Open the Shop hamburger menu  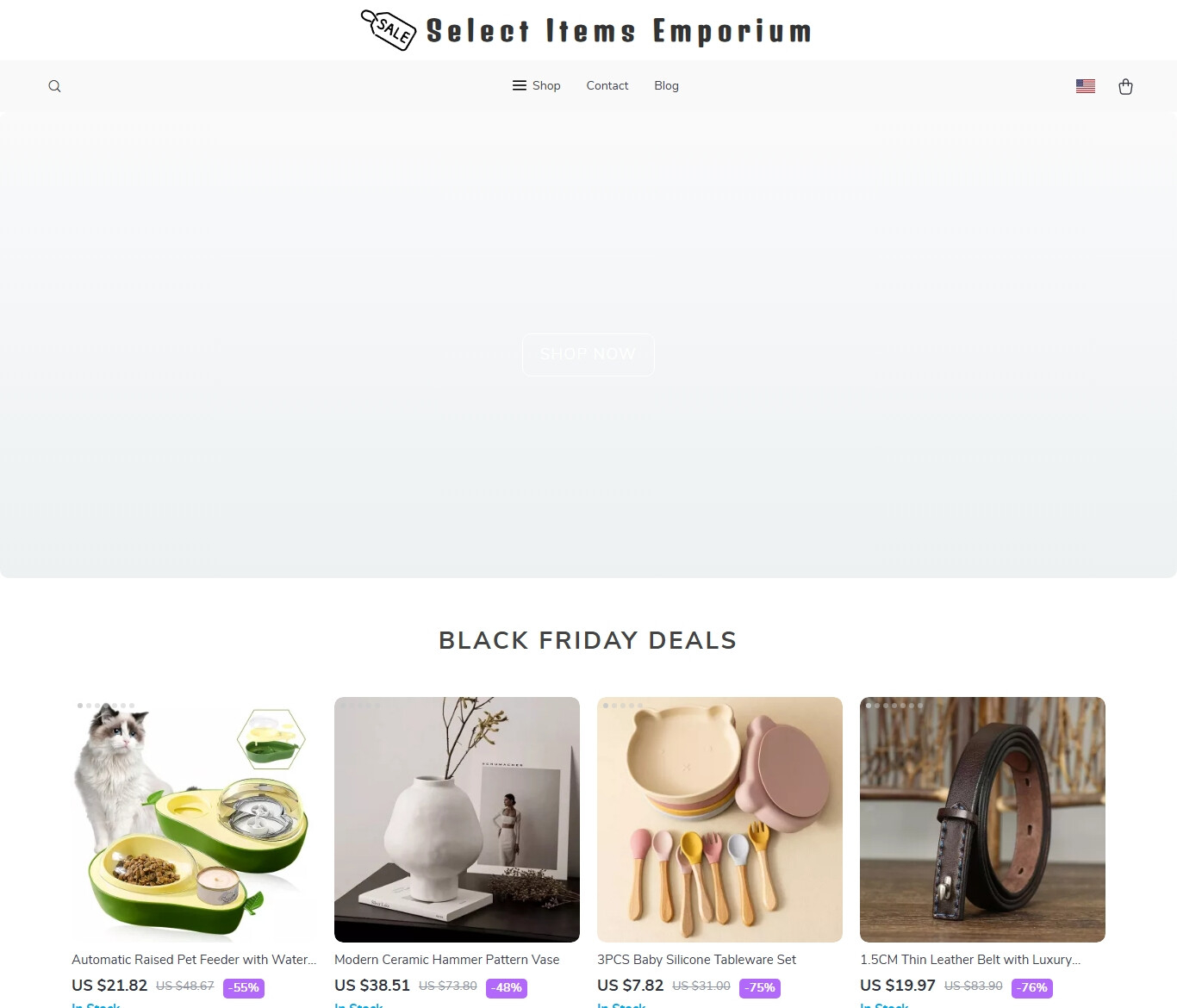(536, 85)
